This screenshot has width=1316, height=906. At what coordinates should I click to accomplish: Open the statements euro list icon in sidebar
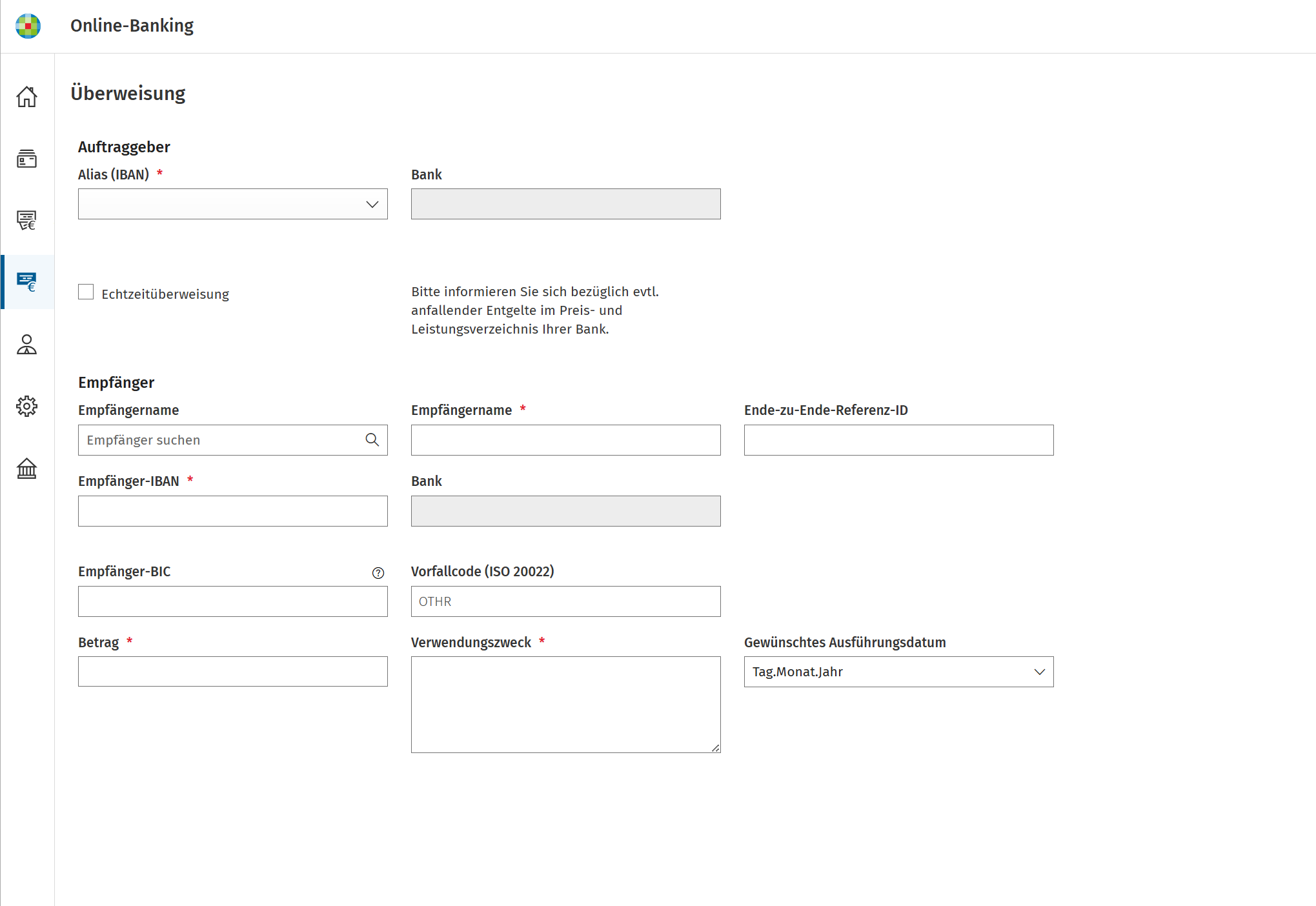[26, 221]
